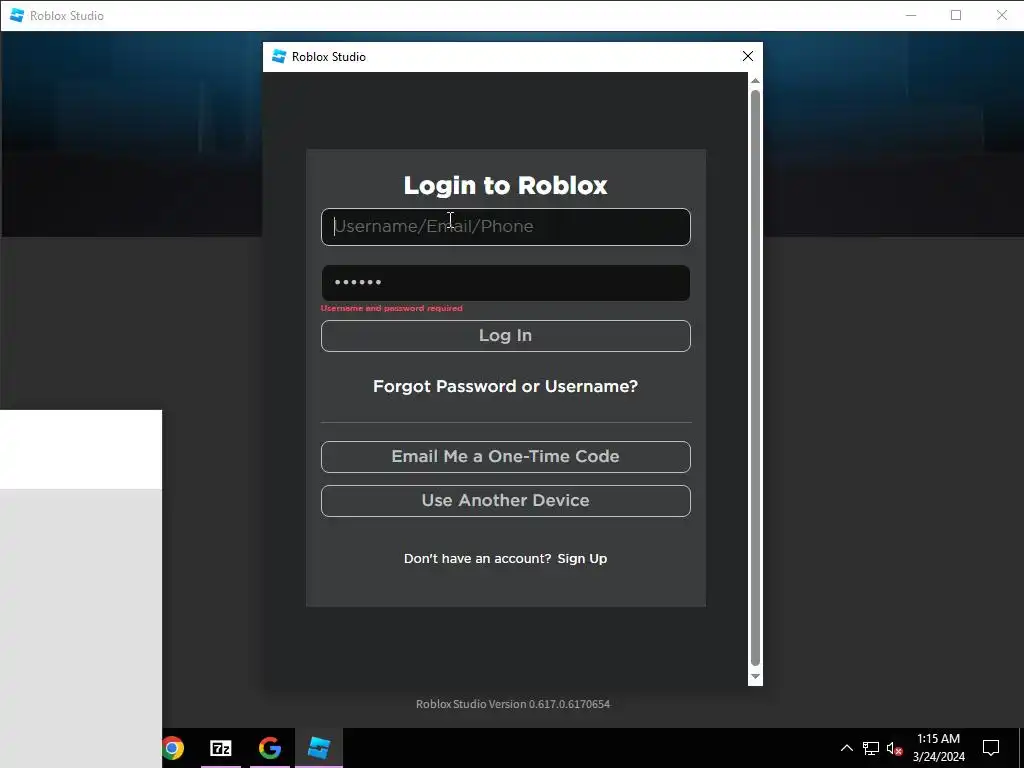This screenshot has width=1024, height=768.
Task: Click the dialog scrollbar down arrow
Action: pyautogui.click(x=755, y=677)
